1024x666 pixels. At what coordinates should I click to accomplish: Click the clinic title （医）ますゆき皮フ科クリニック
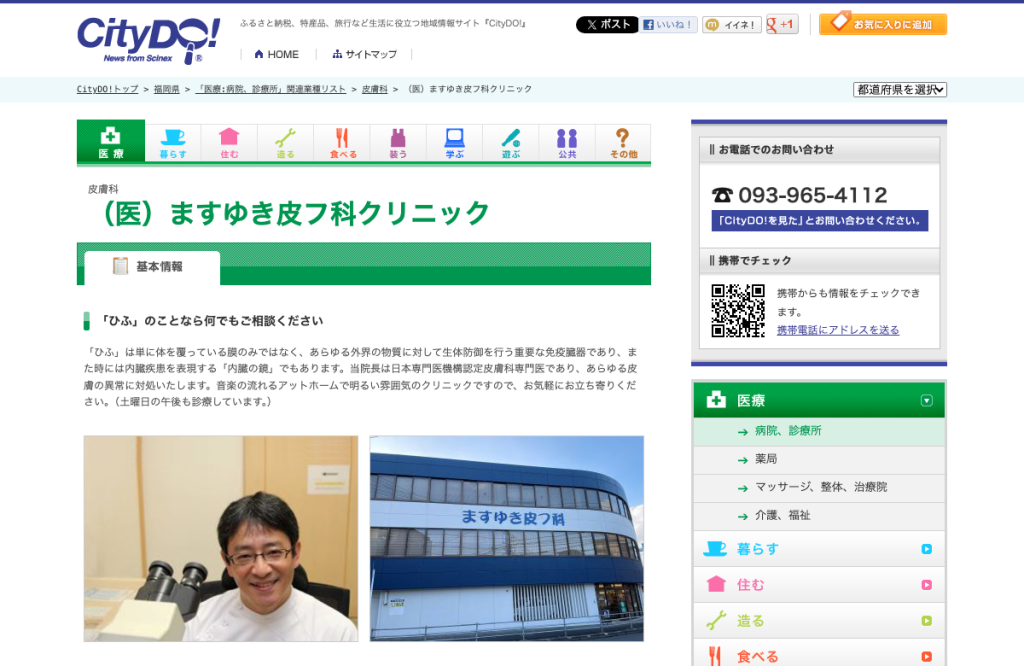(294, 214)
